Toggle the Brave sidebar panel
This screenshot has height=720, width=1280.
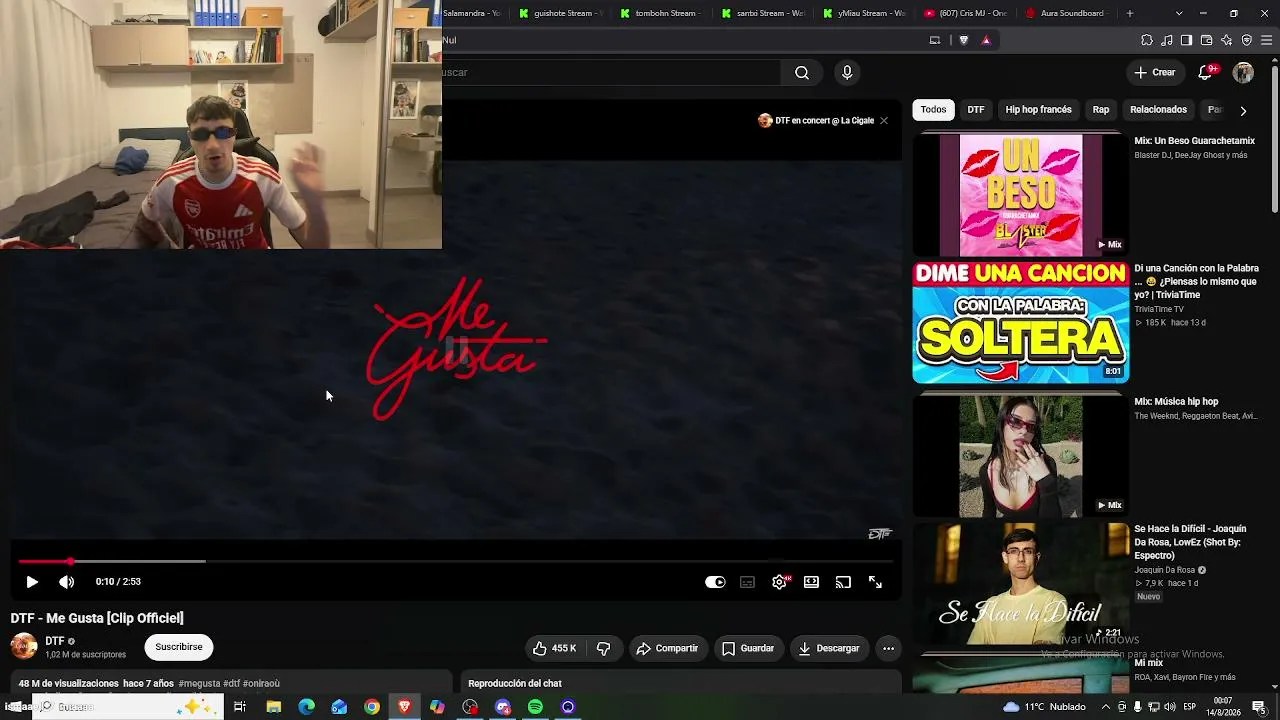click(x=1186, y=40)
